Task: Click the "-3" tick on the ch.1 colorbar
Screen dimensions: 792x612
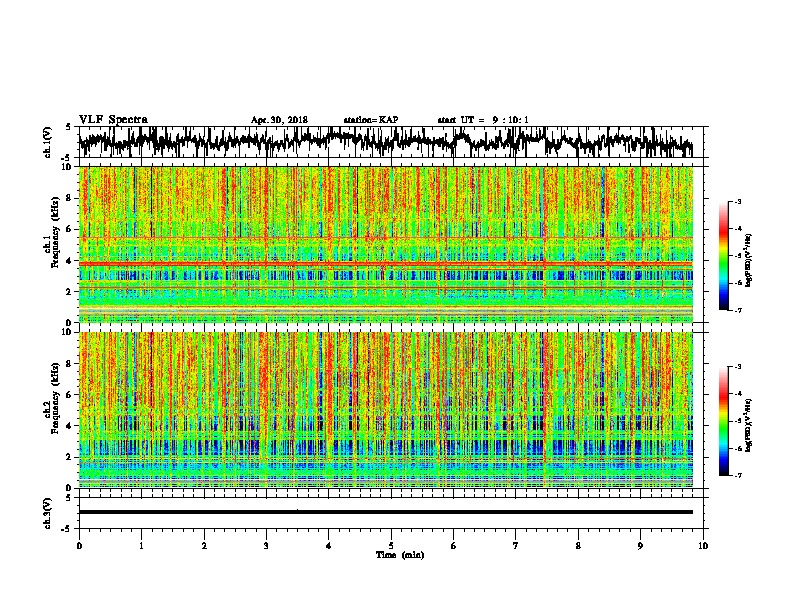Action: (737, 201)
